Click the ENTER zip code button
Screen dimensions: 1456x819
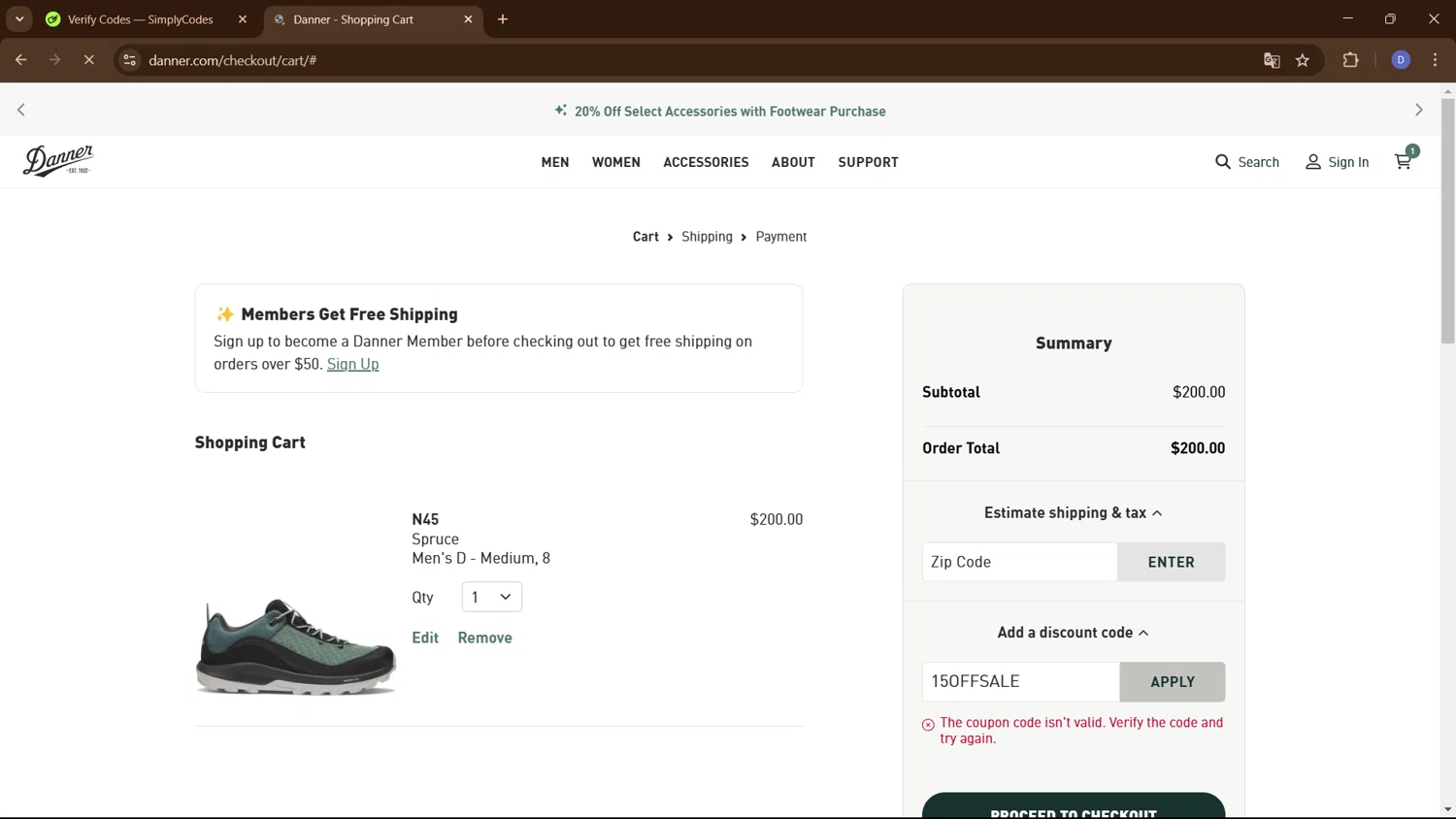tap(1171, 562)
